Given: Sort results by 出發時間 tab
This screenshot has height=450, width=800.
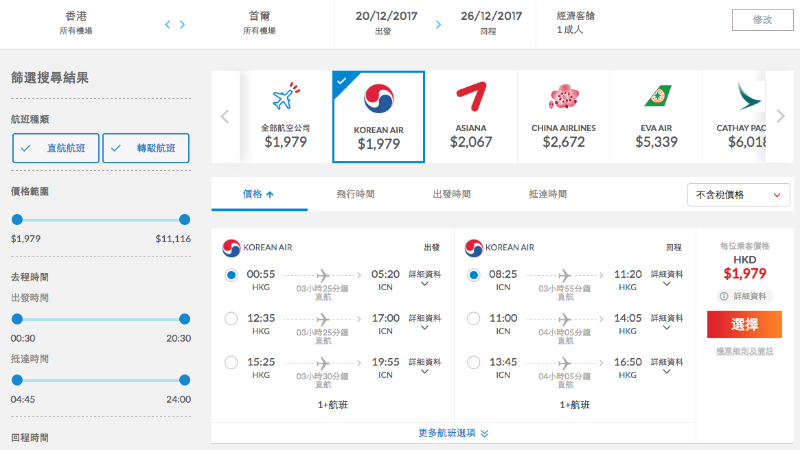Looking at the screenshot, I should click(452, 194).
